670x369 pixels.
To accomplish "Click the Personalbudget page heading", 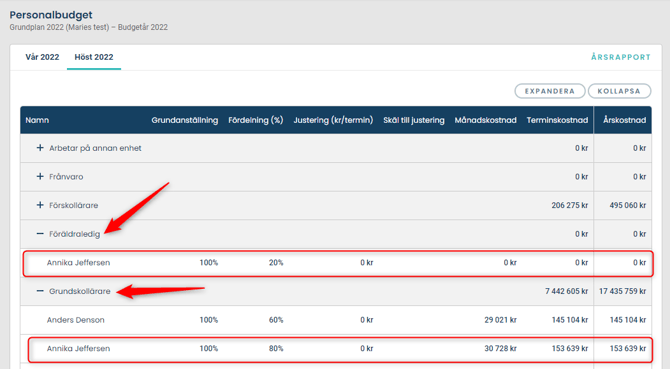I will click(x=51, y=15).
